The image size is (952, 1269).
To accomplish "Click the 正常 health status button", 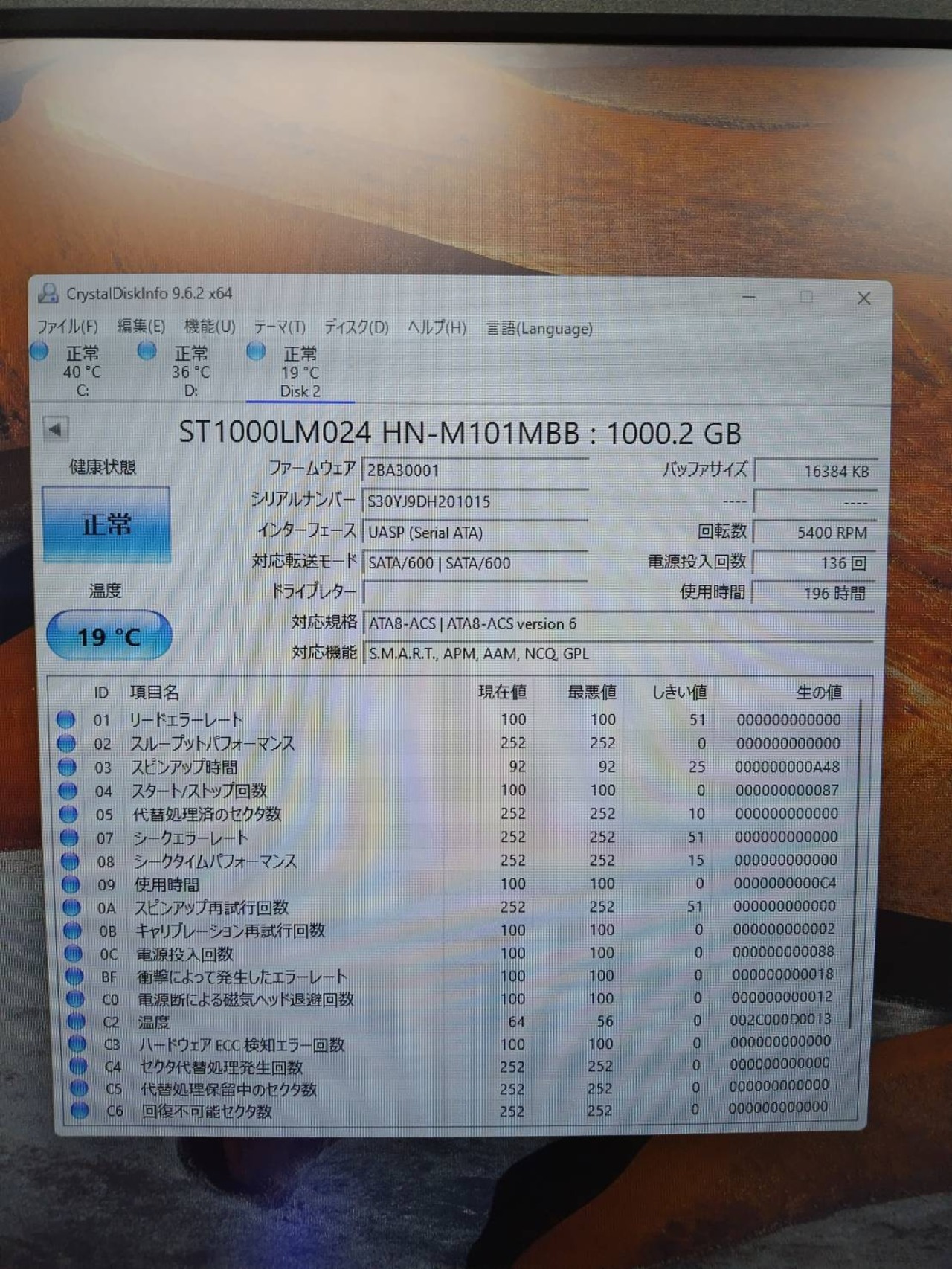I will tap(106, 525).
